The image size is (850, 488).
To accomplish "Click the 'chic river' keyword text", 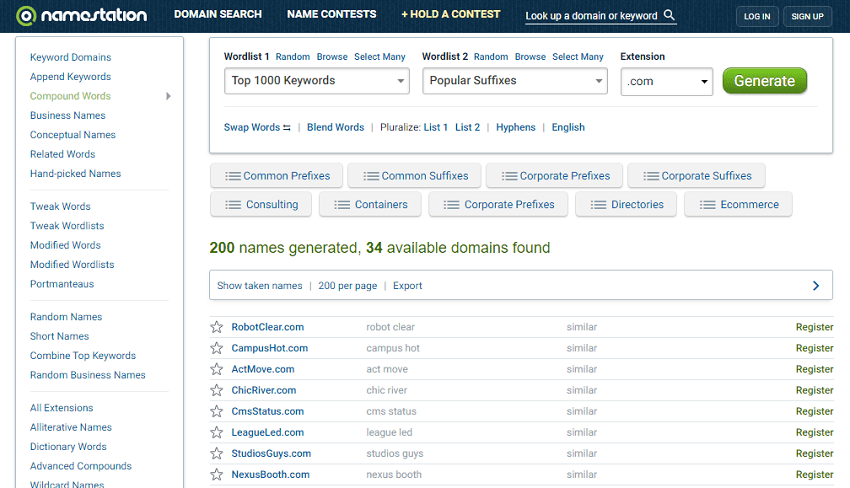I will tap(387, 390).
